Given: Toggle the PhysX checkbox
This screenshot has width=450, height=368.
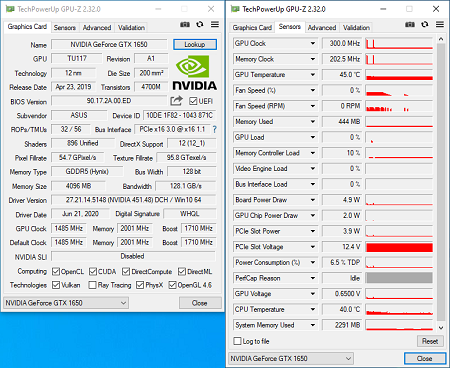Looking at the screenshot, I should pyautogui.click(x=140, y=285).
